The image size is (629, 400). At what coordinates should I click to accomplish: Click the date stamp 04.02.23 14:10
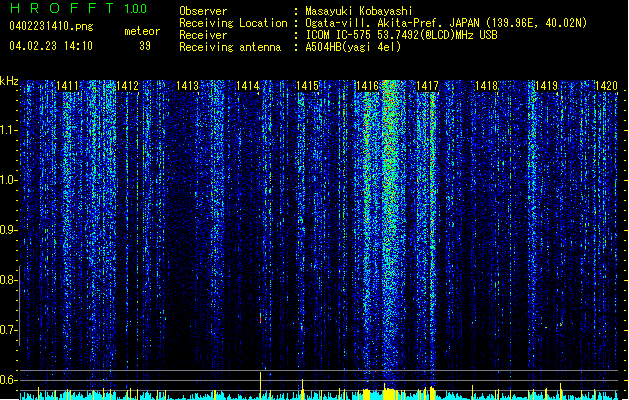point(51,46)
